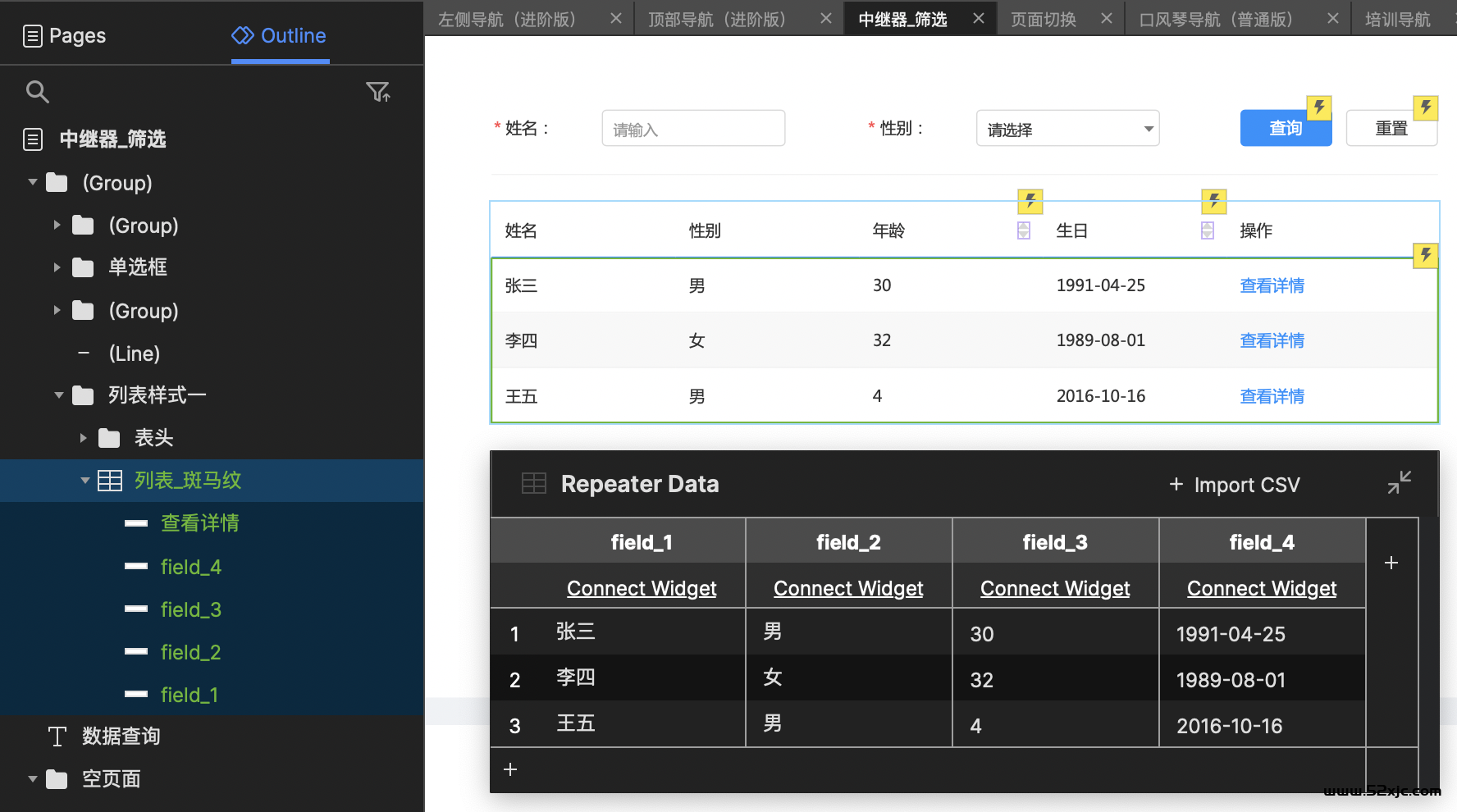Add a new row to repeater data
This screenshot has width=1457, height=812.
click(510, 769)
